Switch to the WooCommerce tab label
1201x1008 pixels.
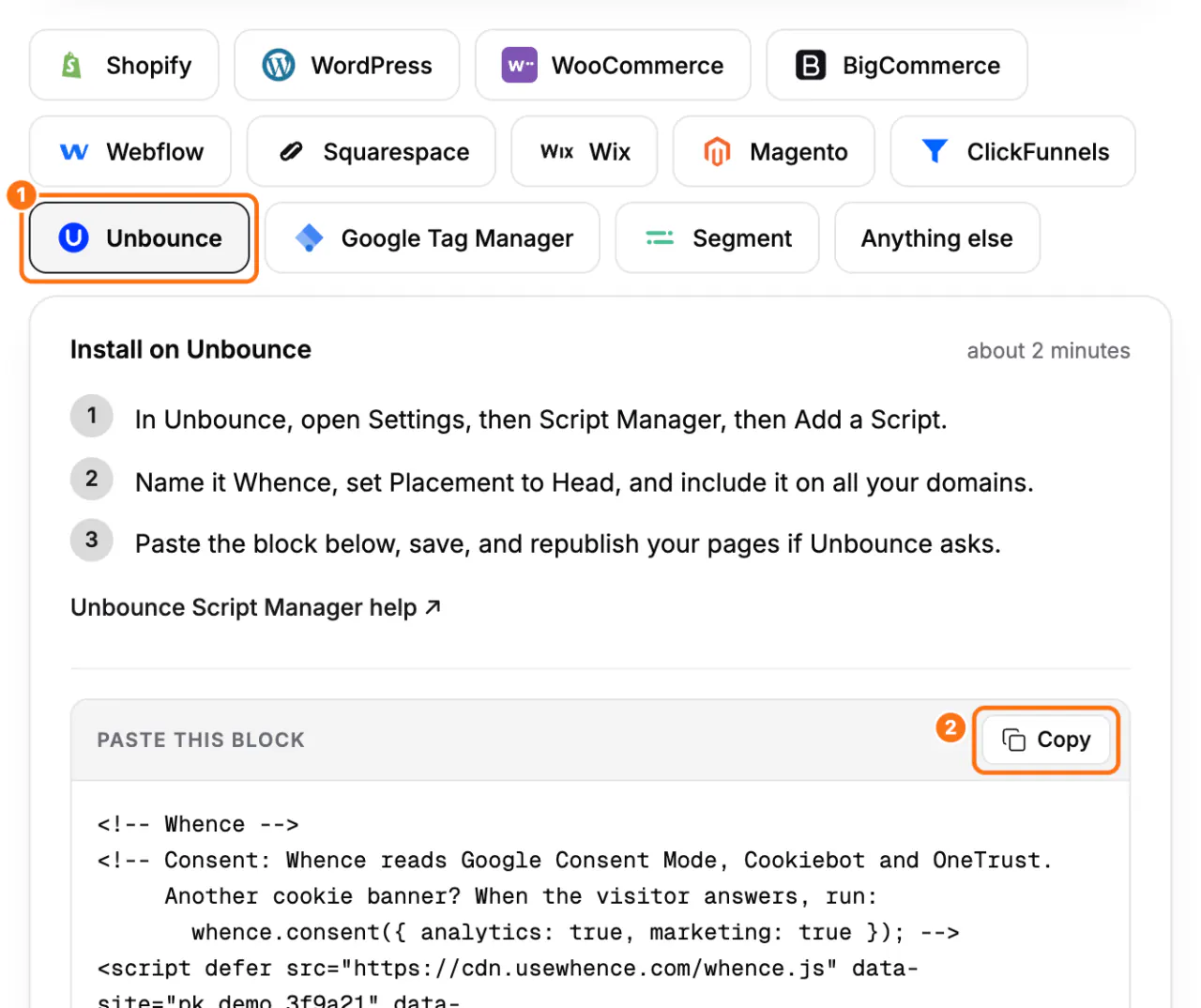pyautogui.click(x=637, y=66)
